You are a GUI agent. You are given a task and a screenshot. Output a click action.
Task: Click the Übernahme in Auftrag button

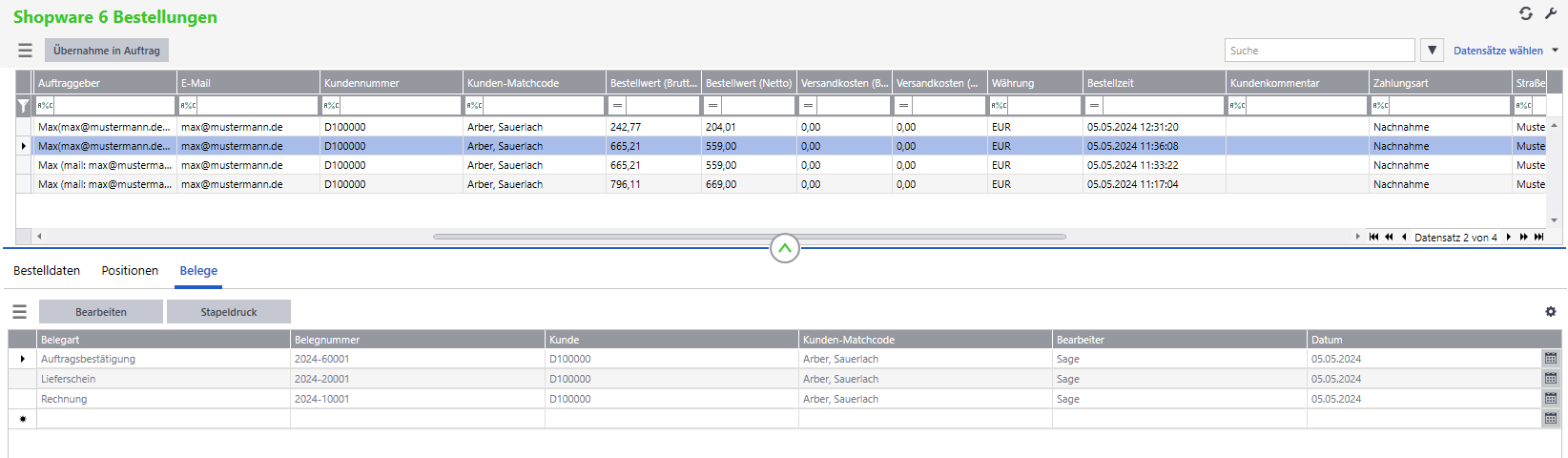click(x=107, y=51)
